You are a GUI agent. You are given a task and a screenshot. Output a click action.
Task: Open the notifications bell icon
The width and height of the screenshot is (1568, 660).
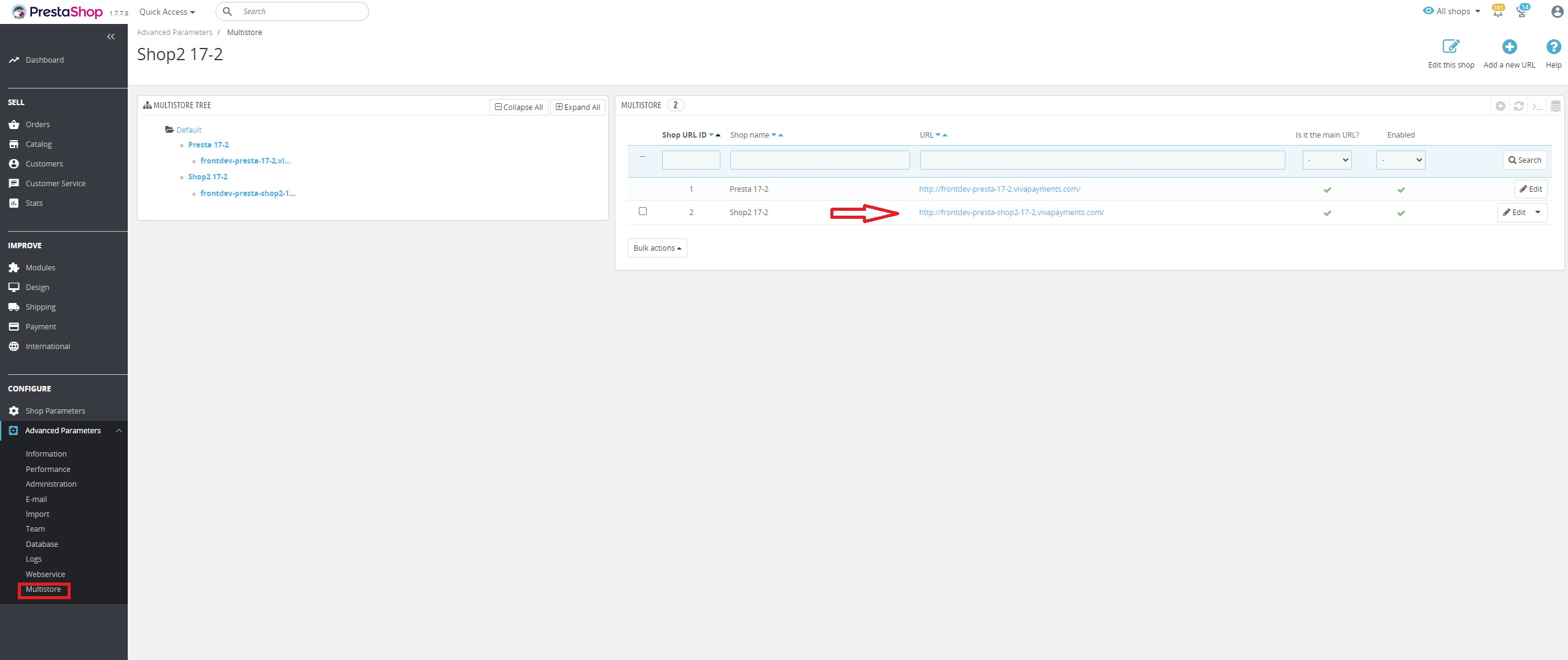(x=1497, y=11)
